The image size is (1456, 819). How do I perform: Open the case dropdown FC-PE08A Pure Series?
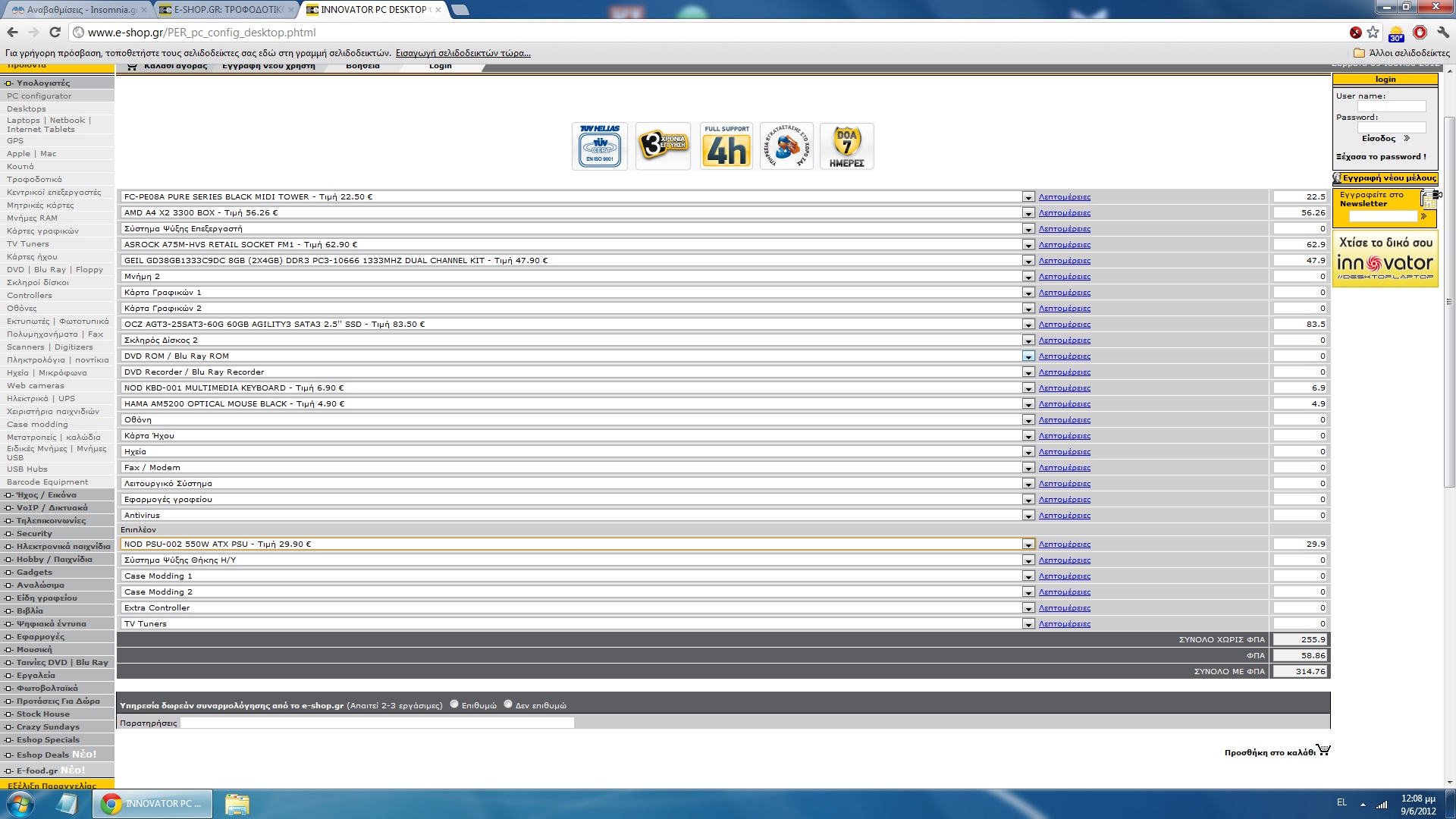pyautogui.click(x=577, y=196)
